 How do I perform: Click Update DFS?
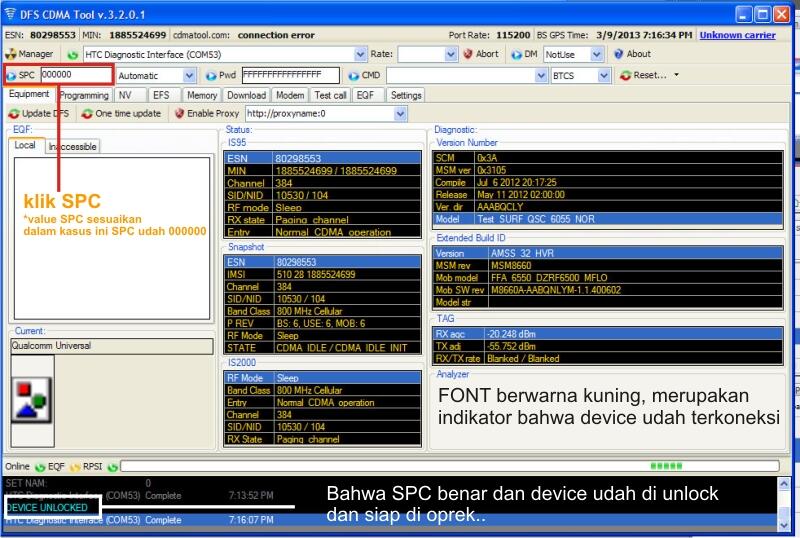(x=39, y=113)
